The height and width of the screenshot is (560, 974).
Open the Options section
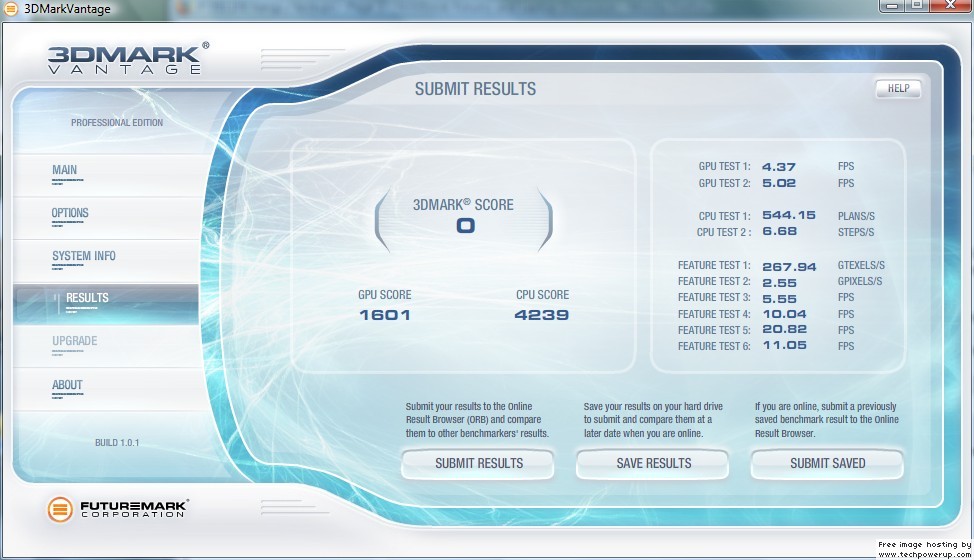(106, 217)
